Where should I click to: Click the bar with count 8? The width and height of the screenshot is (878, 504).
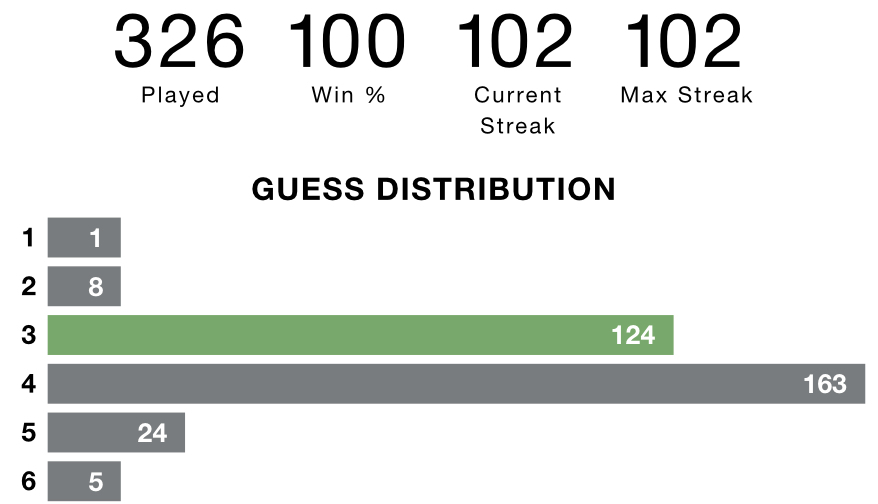(x=84, y=286)
